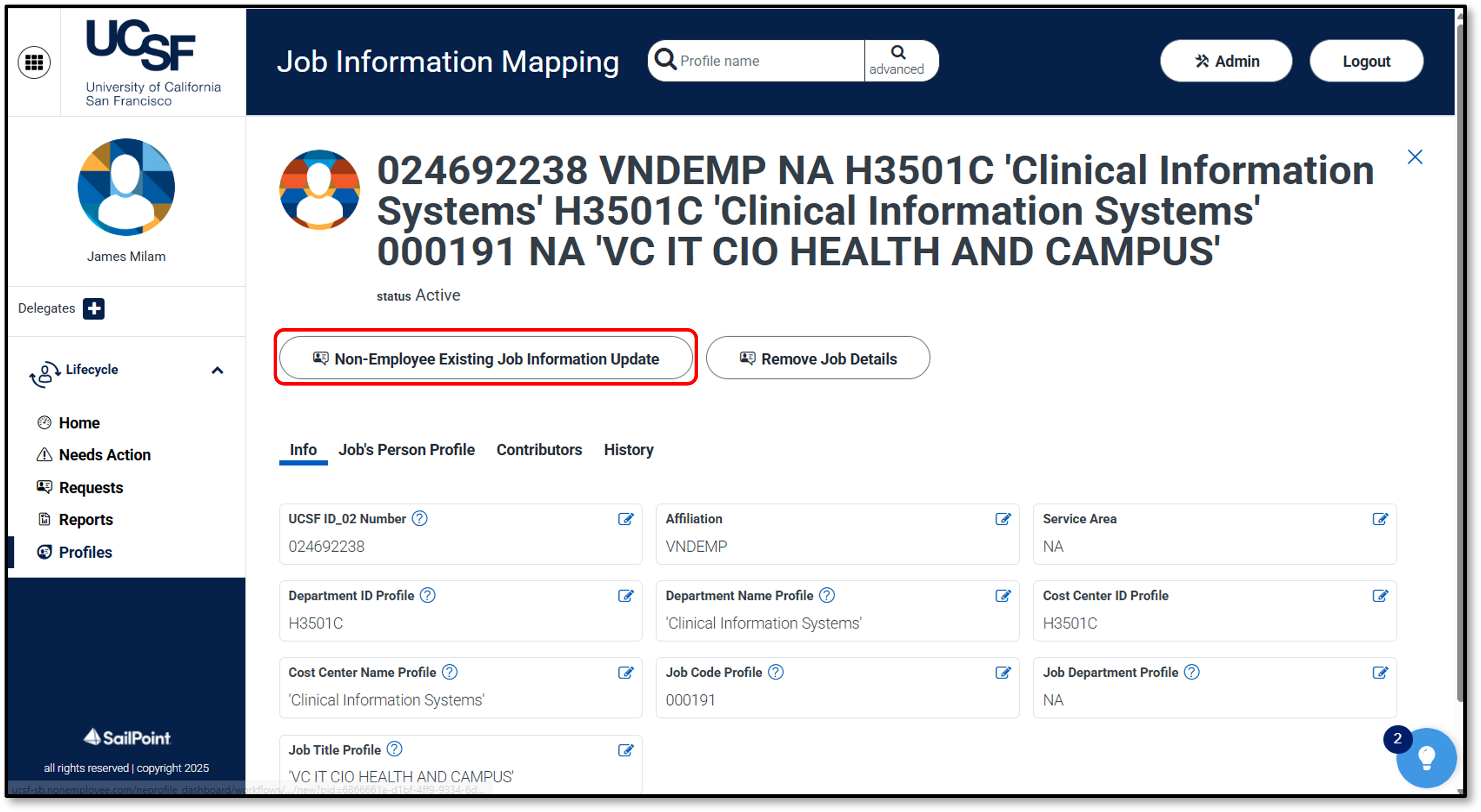This screenshot has width=1481, height=812.
Task: Click the lightbulb help widget
Action: click(x=1426, y=757)
